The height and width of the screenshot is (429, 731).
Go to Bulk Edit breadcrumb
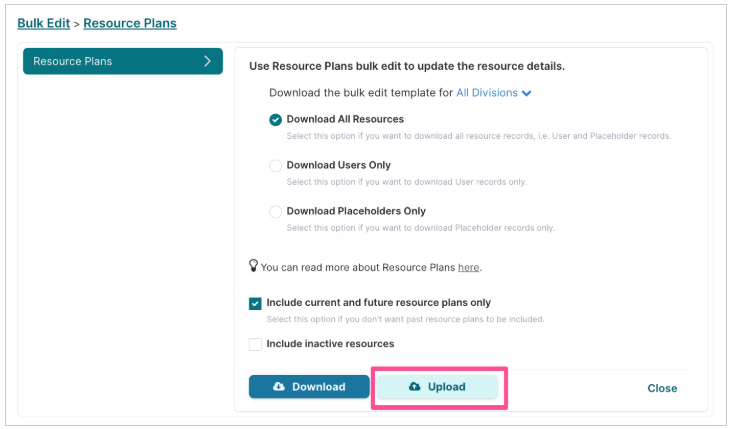click(x=43, y=23)
